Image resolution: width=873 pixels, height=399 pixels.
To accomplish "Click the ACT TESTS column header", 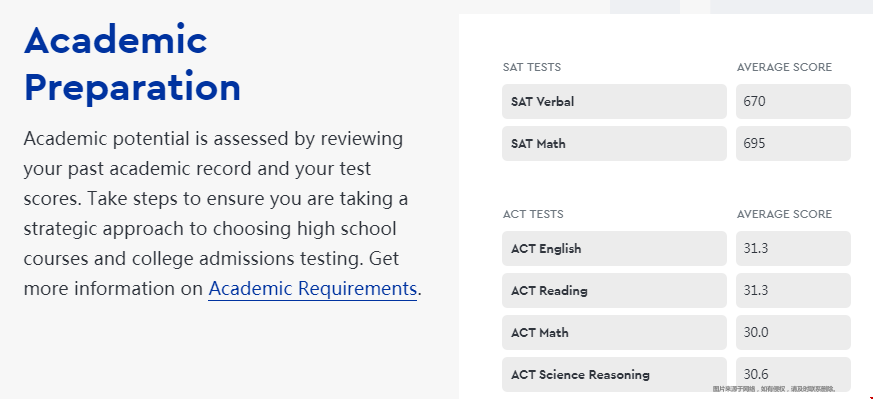I will point(533,214).
